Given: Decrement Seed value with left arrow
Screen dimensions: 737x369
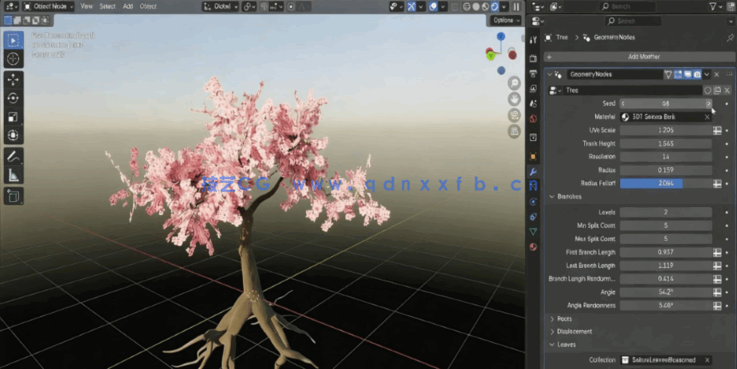Looking at the screenshot, I should (x=623, y=103).
